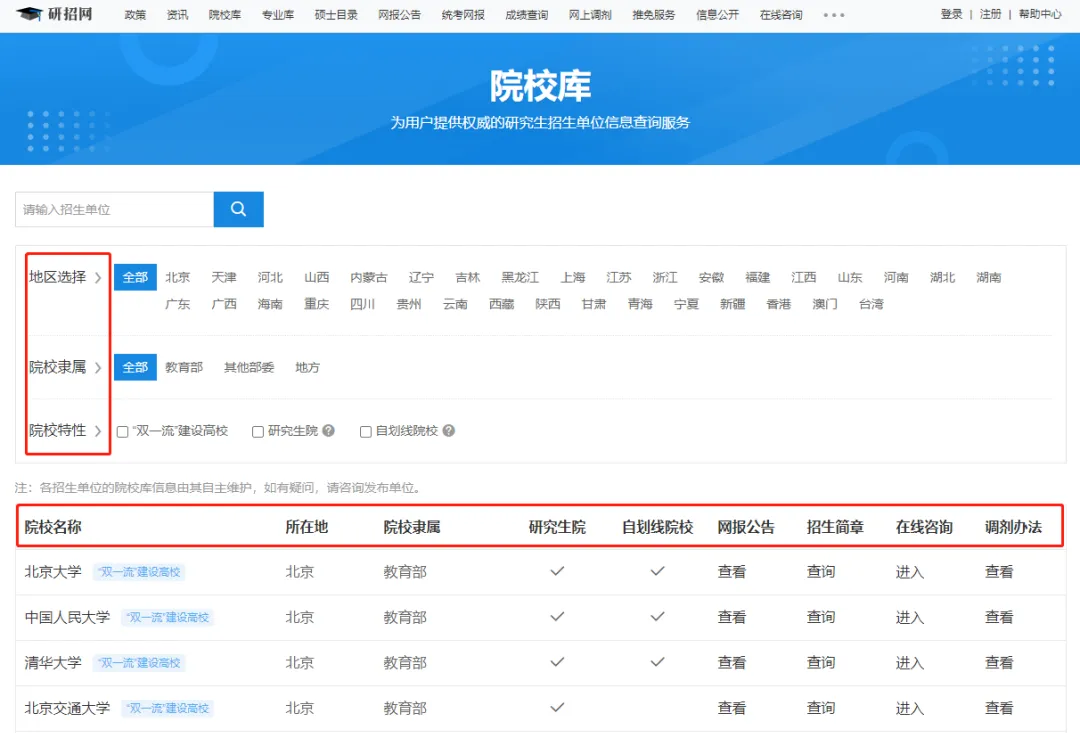This screenshot has height=733, width=1080.
Task: Focus the 请输入招生单位 search field
Action: [114, 209]
